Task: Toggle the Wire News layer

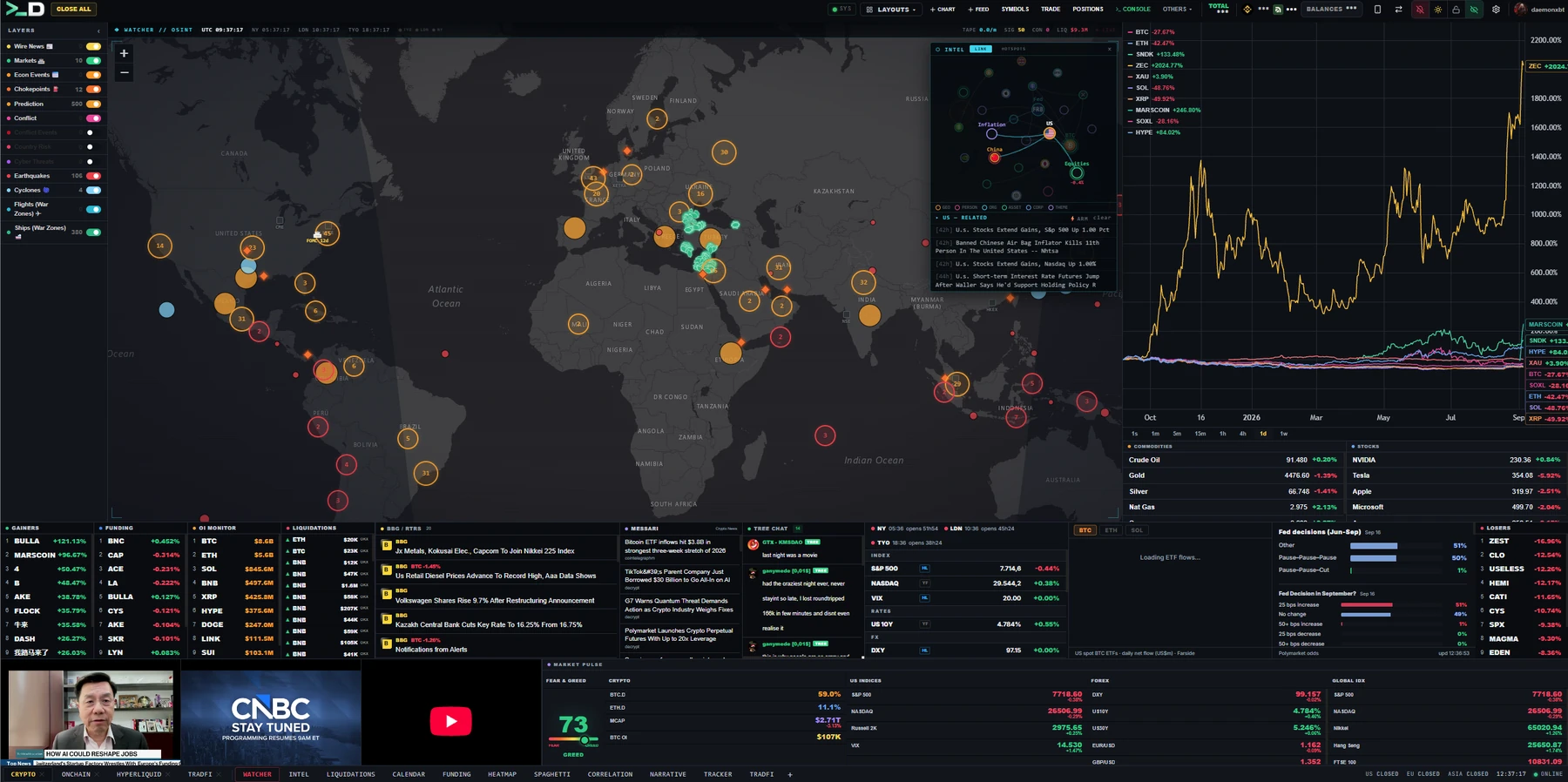Action: click(93, 46)
